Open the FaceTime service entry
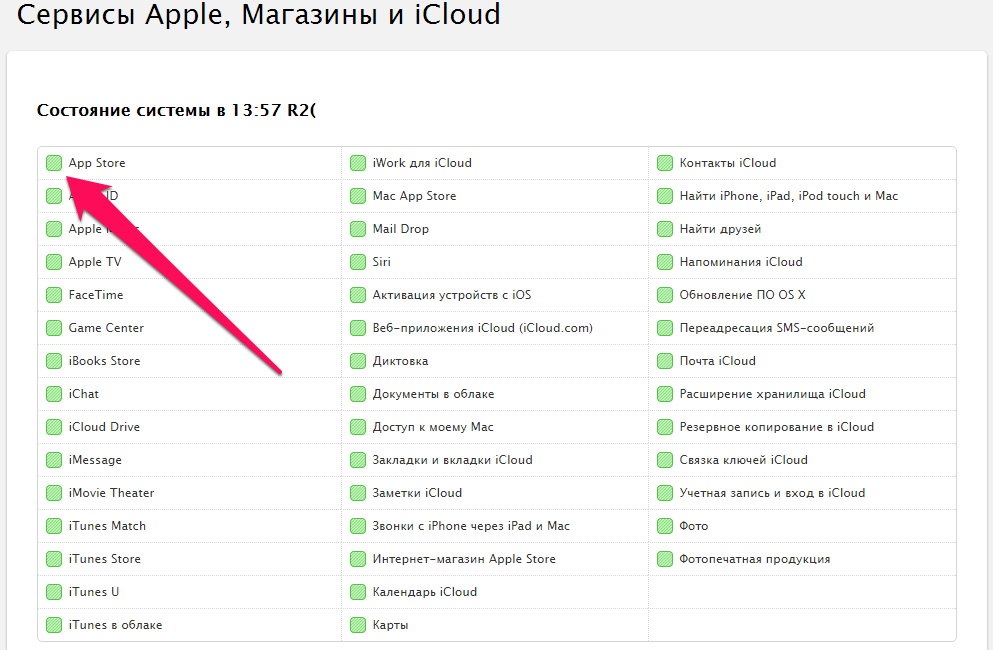The image size is (993, 650). tap(96, 295)
